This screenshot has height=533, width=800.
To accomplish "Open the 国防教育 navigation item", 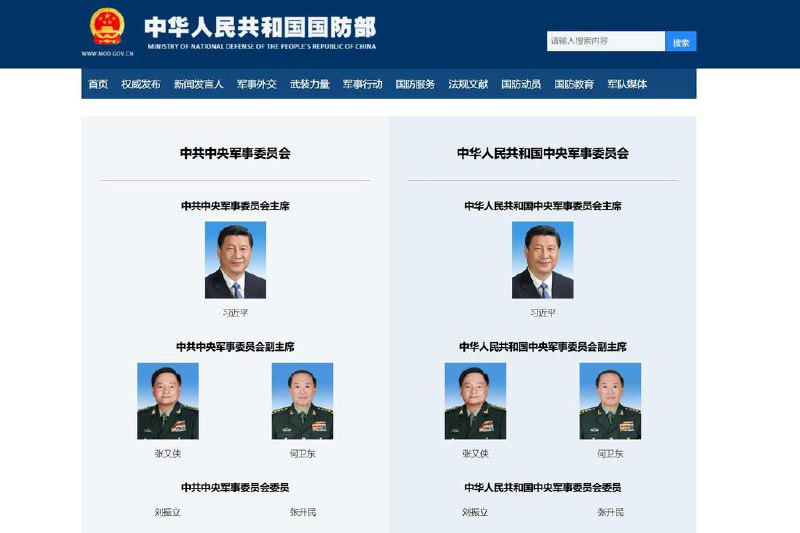I will coord(574,84).
